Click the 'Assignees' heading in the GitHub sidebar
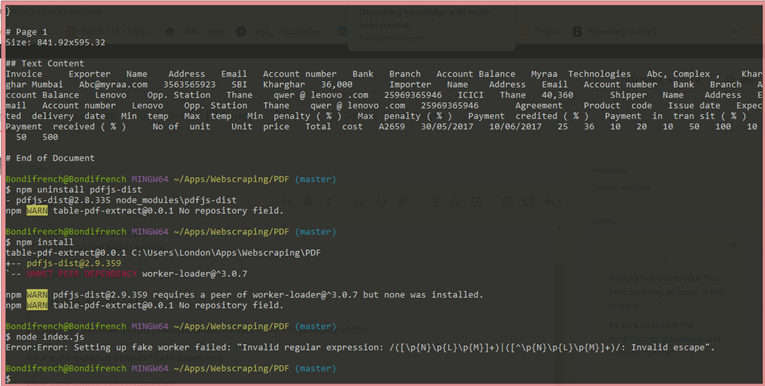The height and width of the screenshot is (386, 765). click(x=609, y=170)
